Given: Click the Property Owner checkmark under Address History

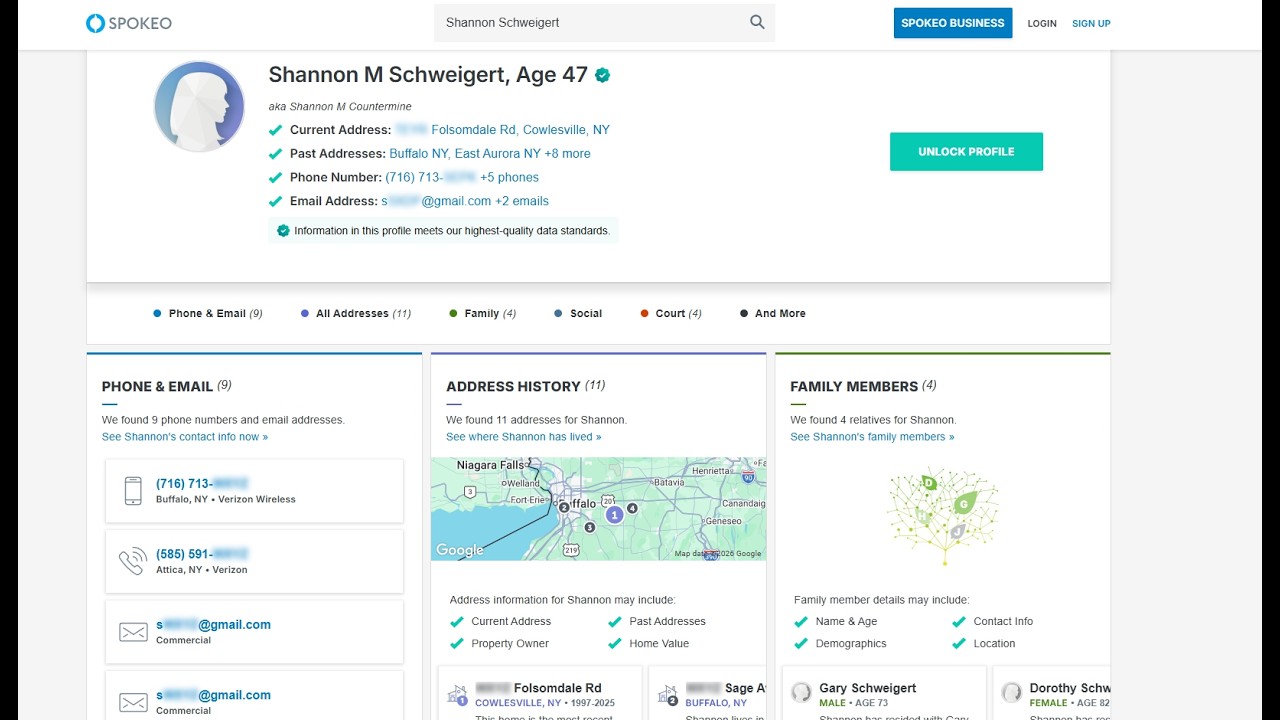Looking at the screenshot, I should tap(457, 644).
